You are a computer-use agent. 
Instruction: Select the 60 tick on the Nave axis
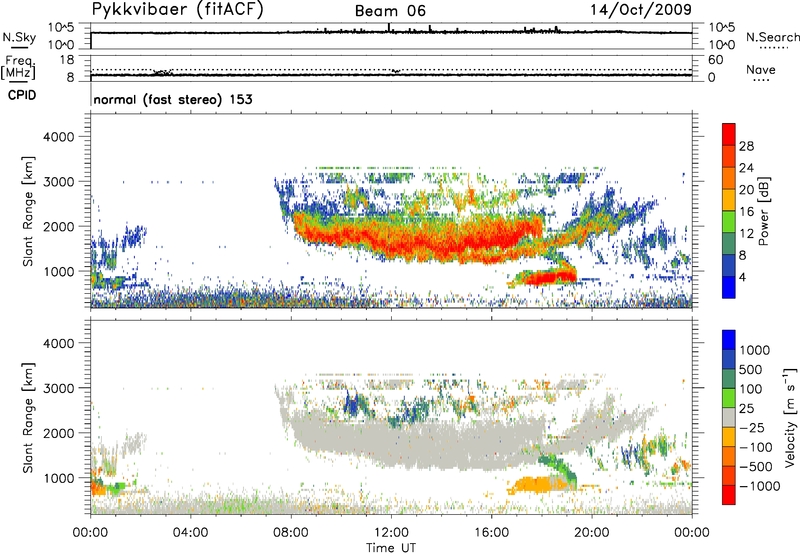coord(715,60)
